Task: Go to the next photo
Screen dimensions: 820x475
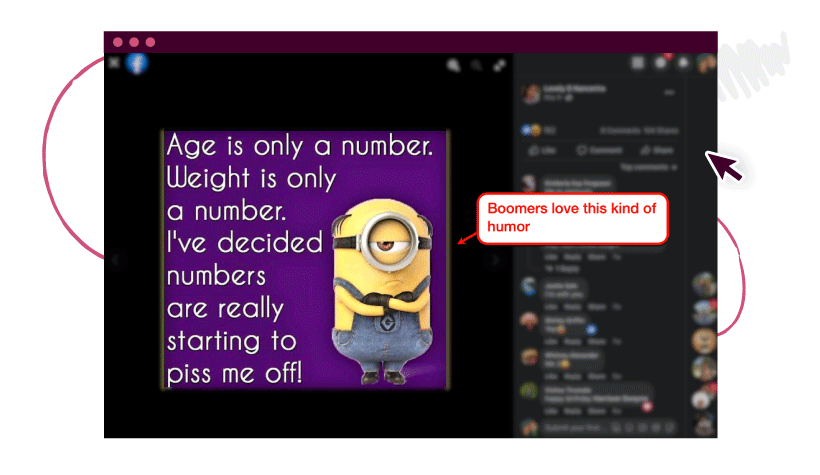Action: pyautogui.click(x=495, y=259)
